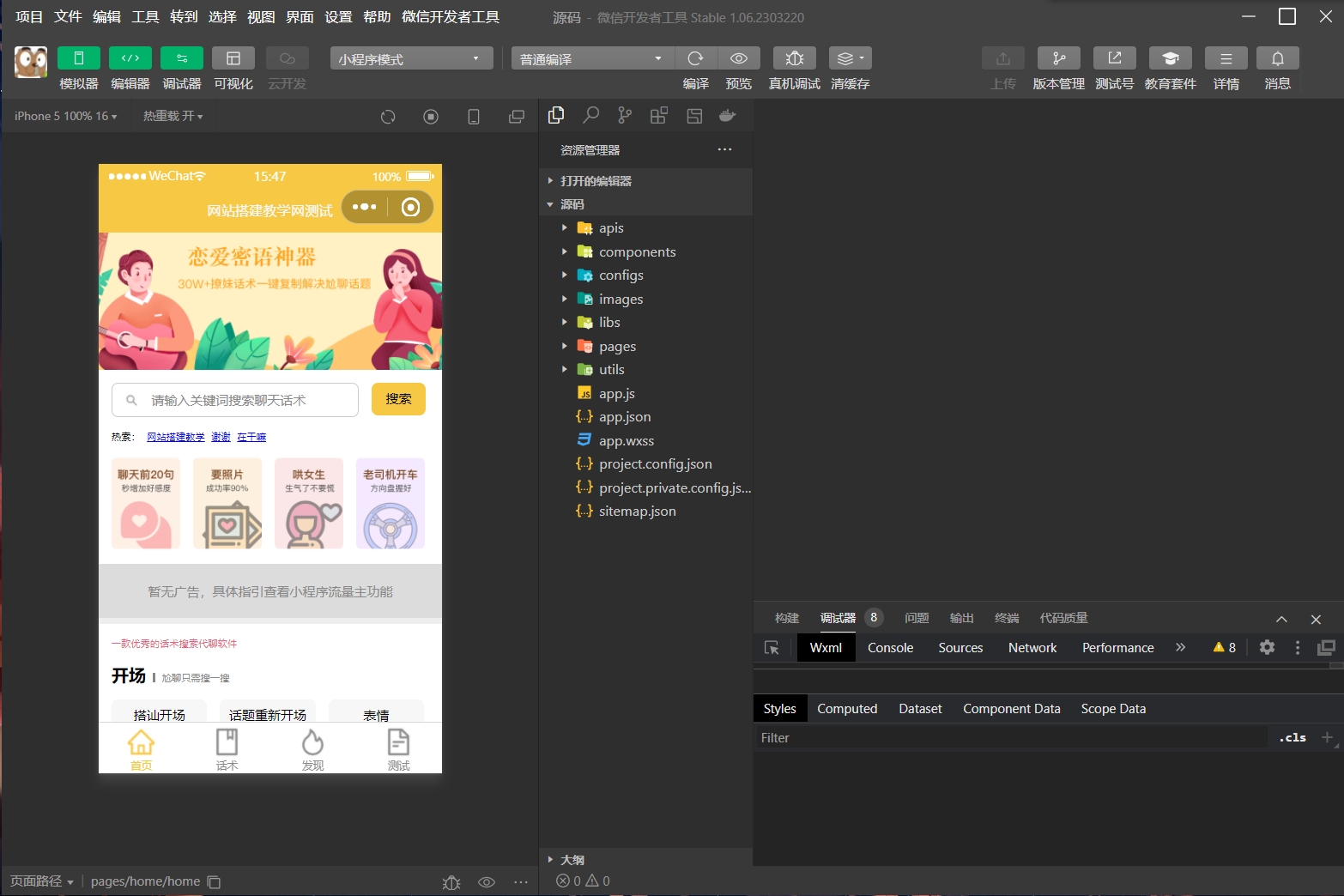Open search in the editor sidebar

tap(590, 115)
